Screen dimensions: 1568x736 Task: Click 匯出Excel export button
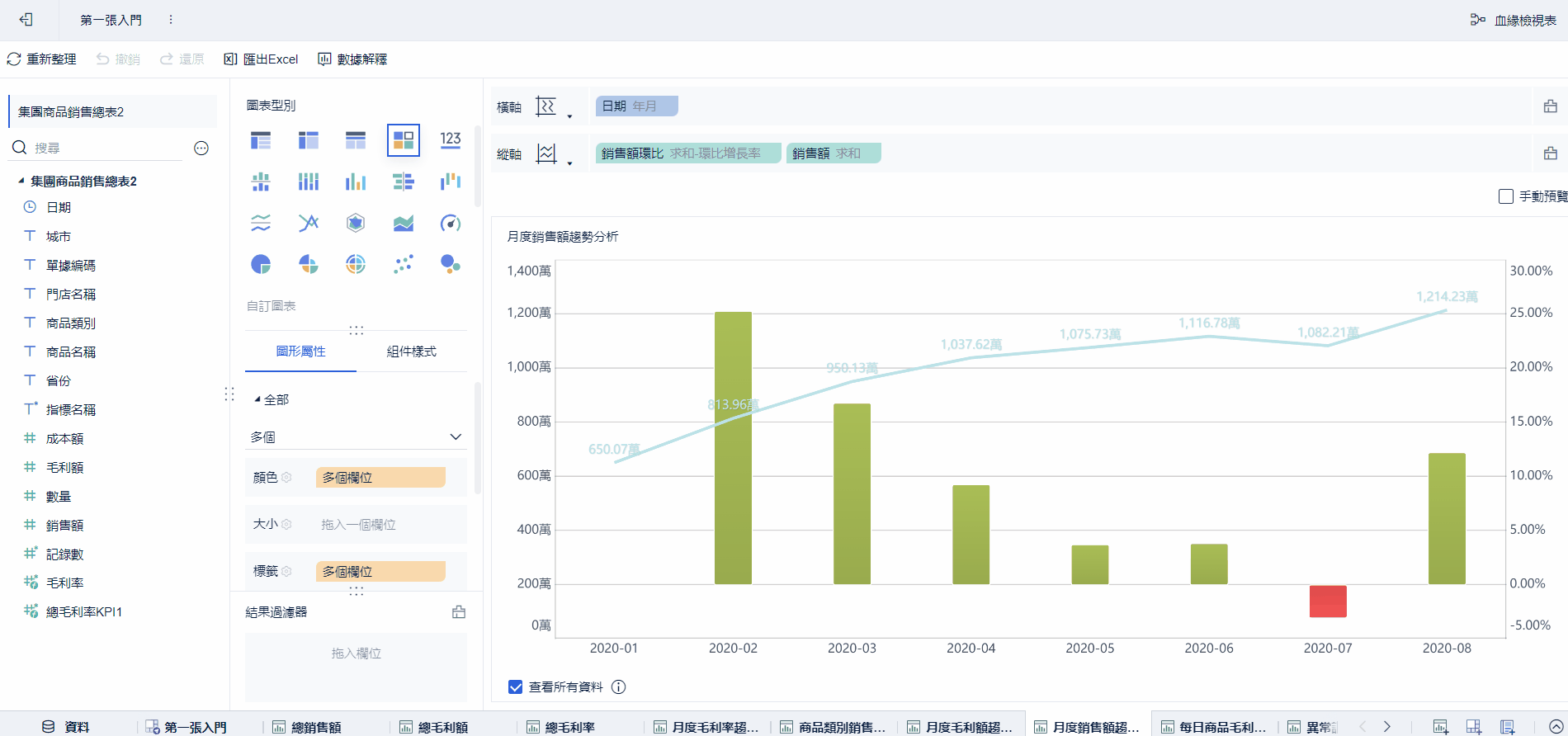[261, 59]
